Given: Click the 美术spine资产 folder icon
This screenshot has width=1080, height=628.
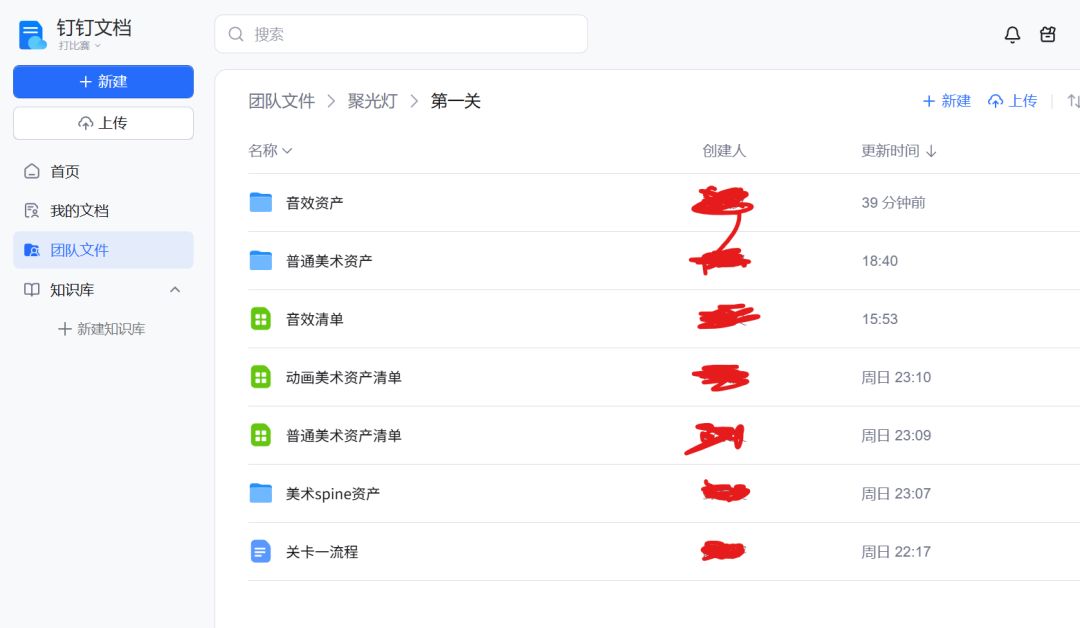Looking at the screenshot, I should pos(260,493).
